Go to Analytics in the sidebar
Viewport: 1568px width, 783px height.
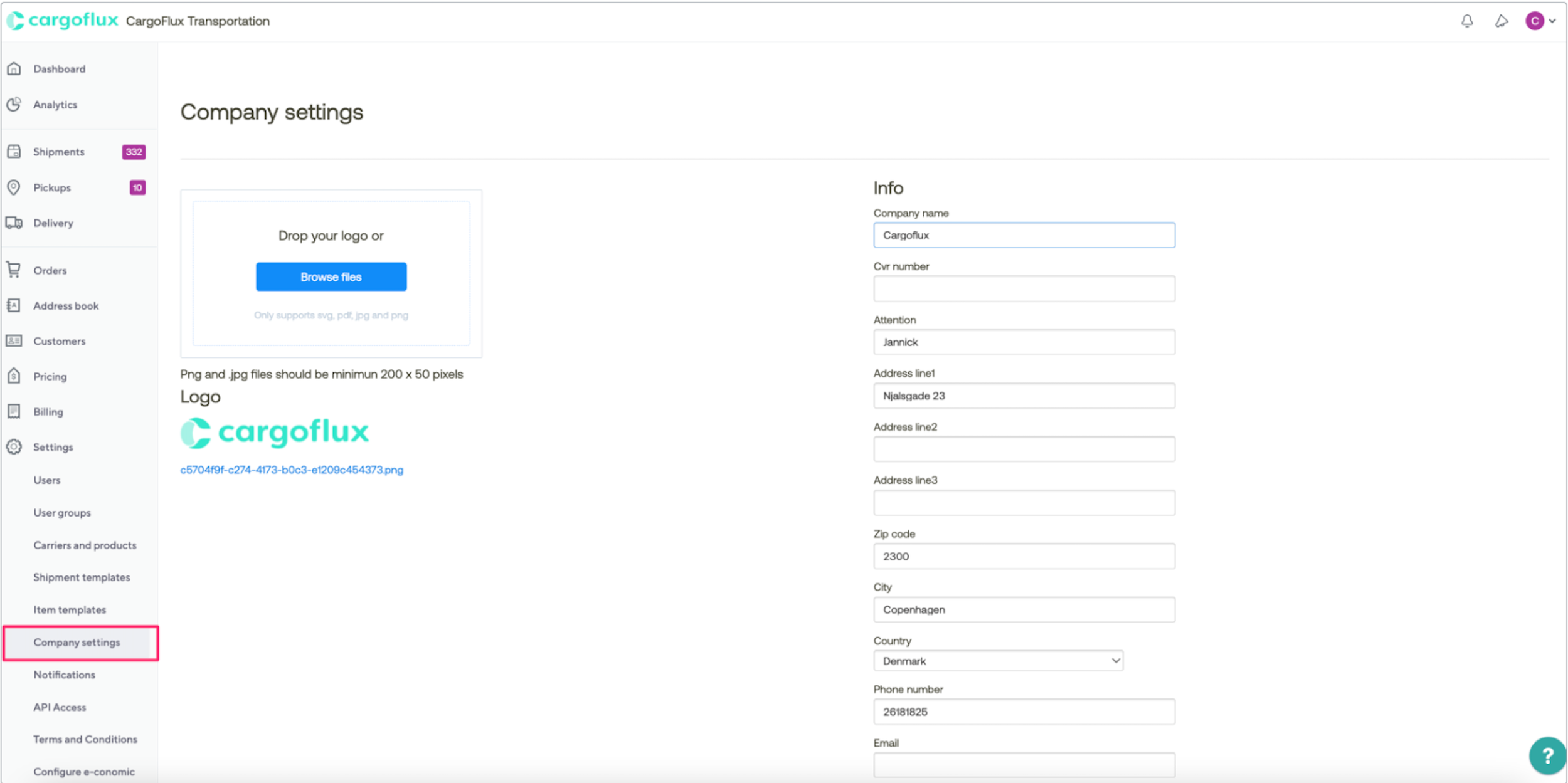(55, 105)
